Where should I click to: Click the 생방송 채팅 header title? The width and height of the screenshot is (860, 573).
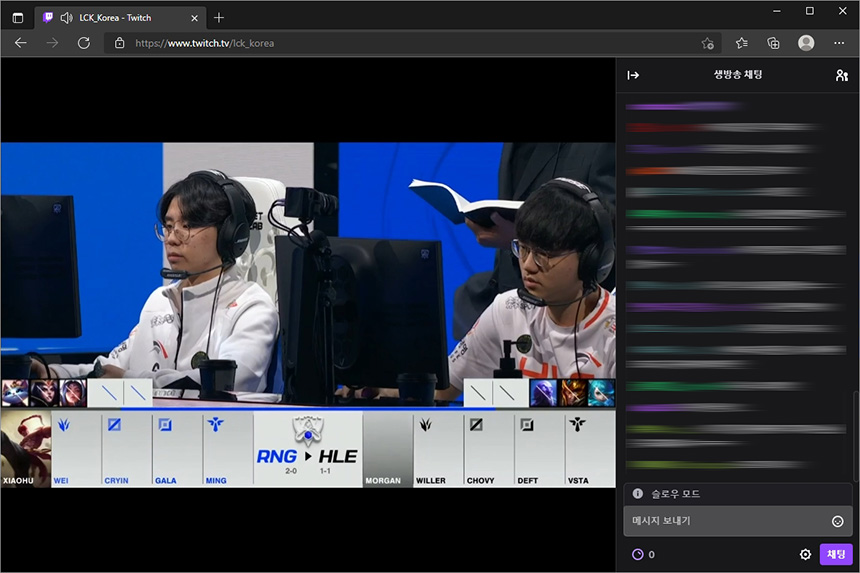point(738,75)
